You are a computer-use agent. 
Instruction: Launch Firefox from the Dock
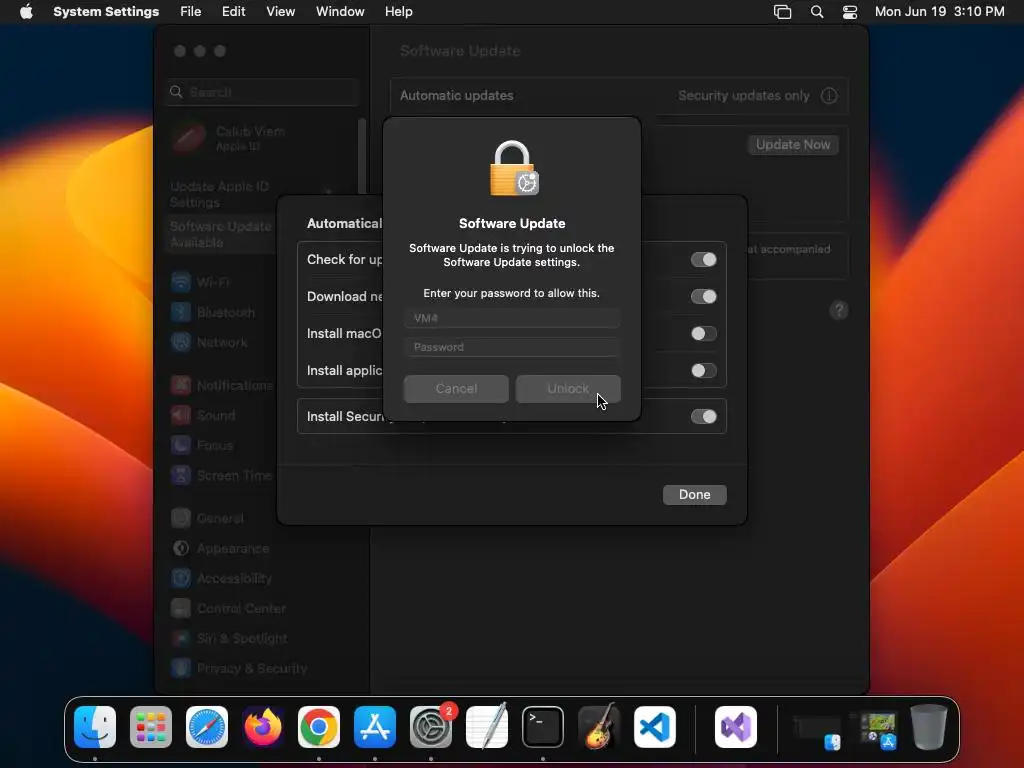coord(263,727)
